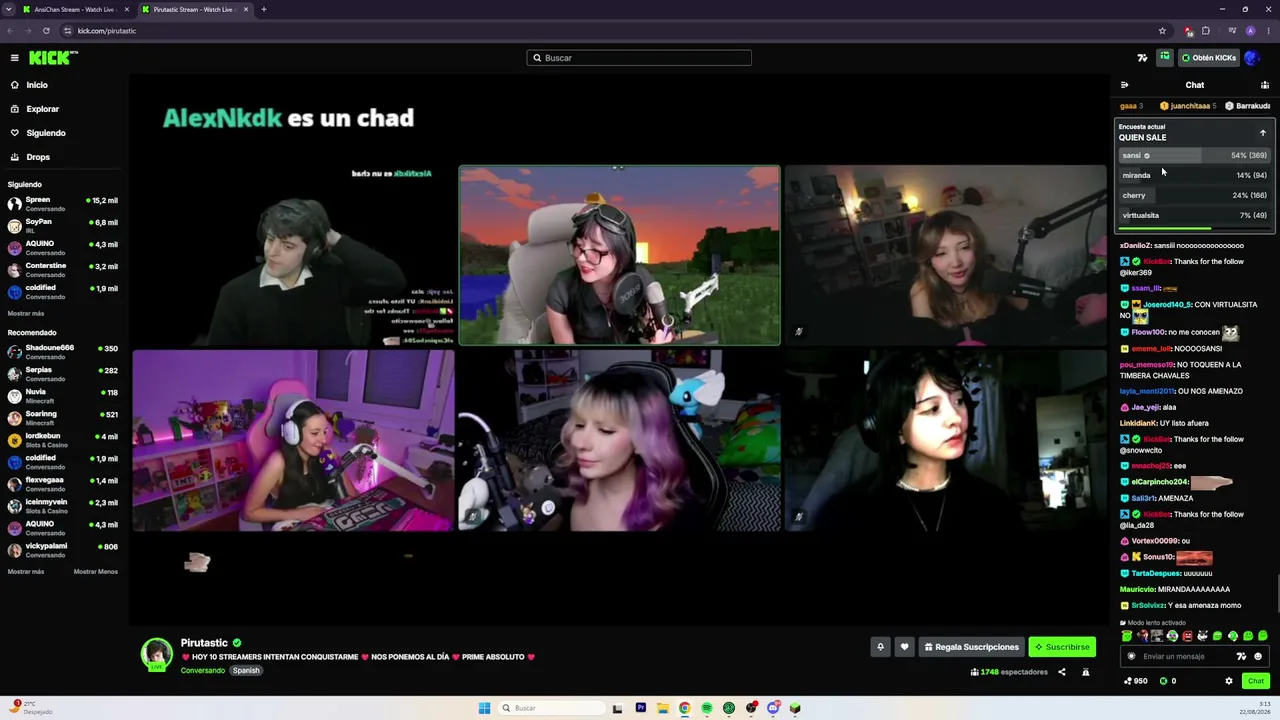
Task: Vote for sansi in the poll
Action: click(x=1194, y=155)
